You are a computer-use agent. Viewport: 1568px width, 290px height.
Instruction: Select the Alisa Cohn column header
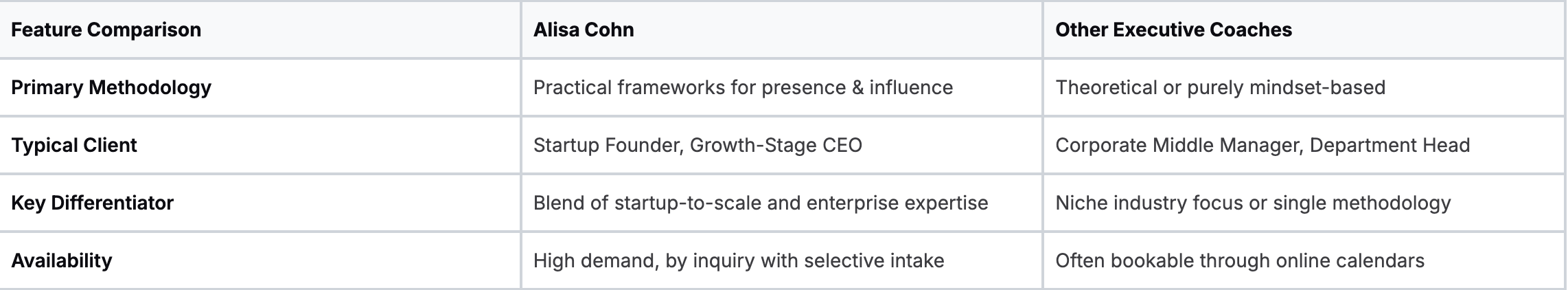tap(584, 30)
